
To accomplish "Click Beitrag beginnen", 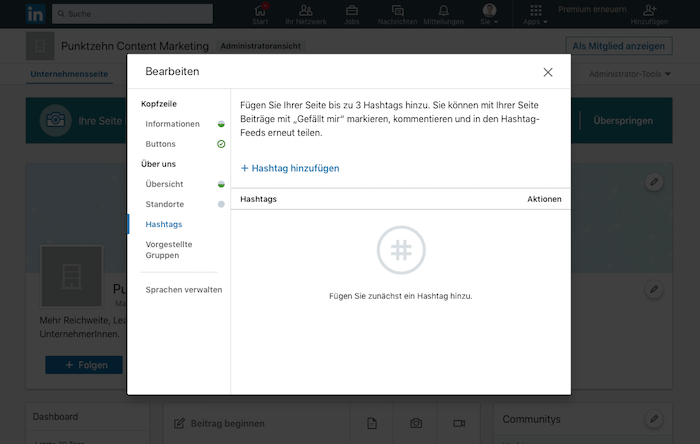I will [x=219, y=423].
